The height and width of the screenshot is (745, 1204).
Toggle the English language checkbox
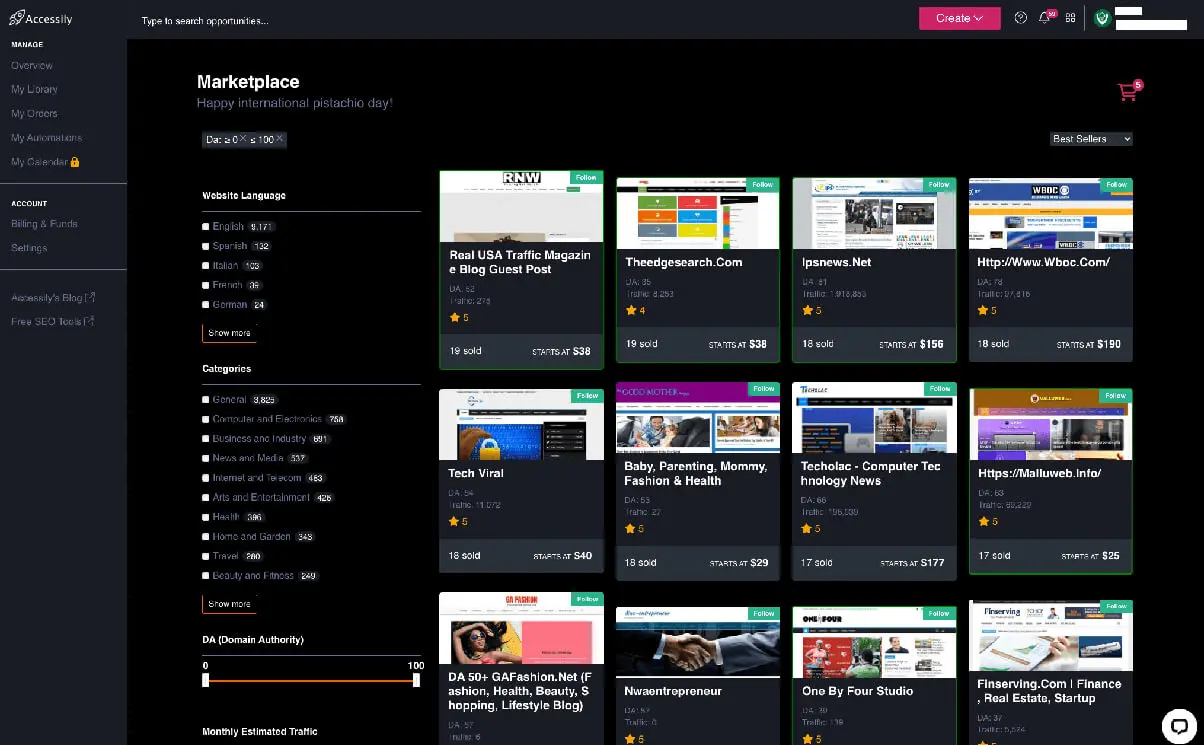(206, 227)
